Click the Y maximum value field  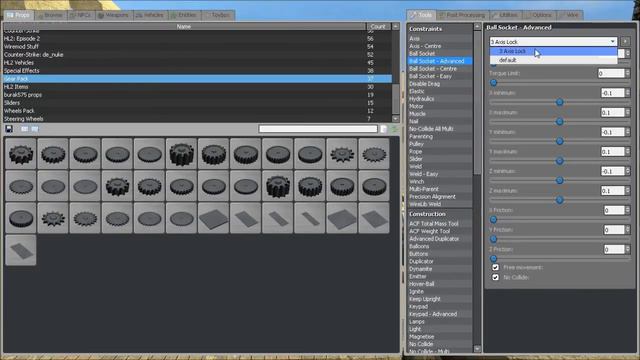click(613, 151)
